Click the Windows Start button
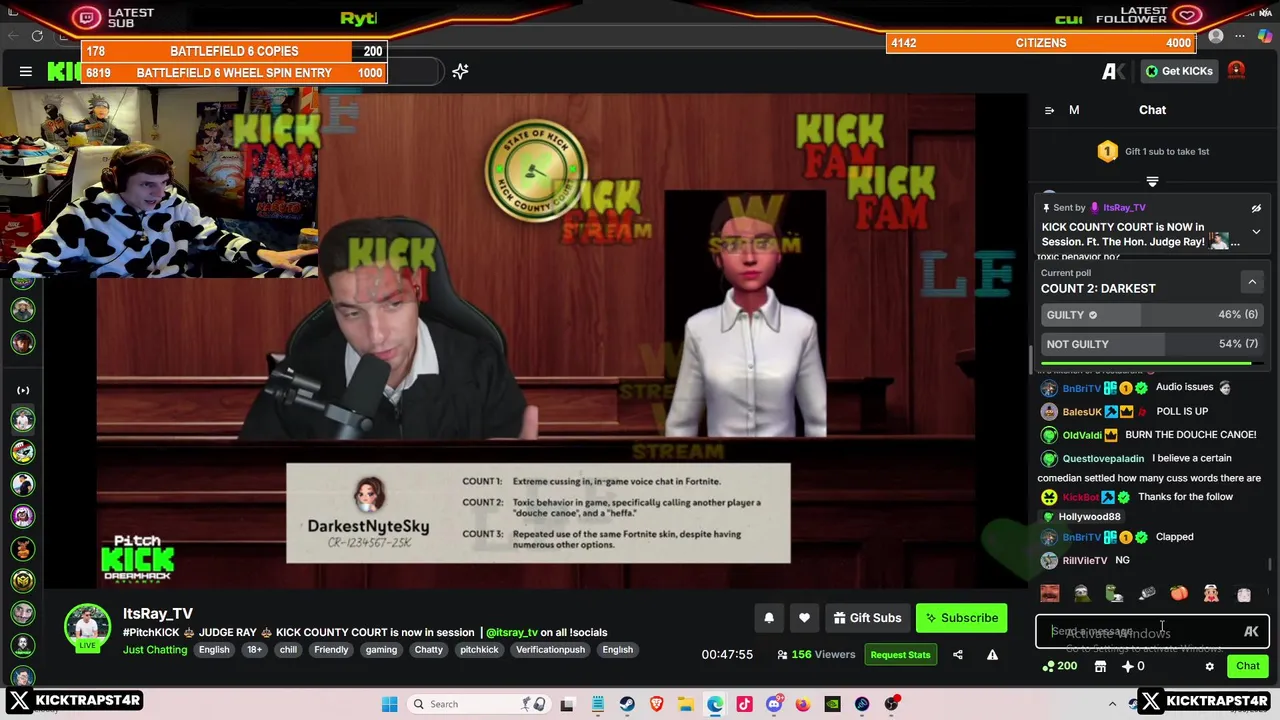 point(389,704)
